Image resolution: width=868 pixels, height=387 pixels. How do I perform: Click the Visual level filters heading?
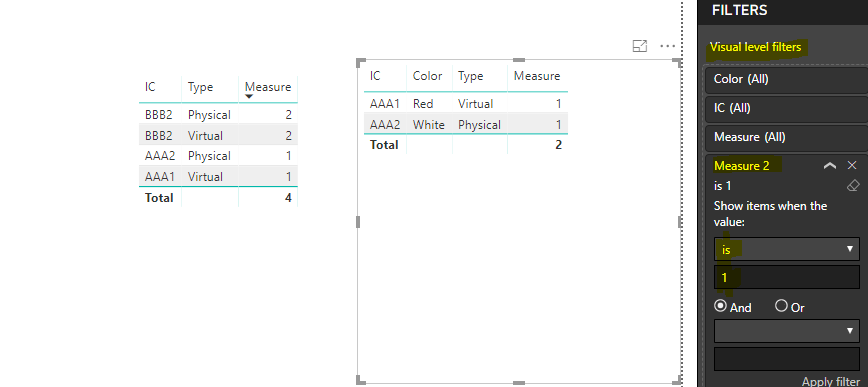[x=756, y=47]
